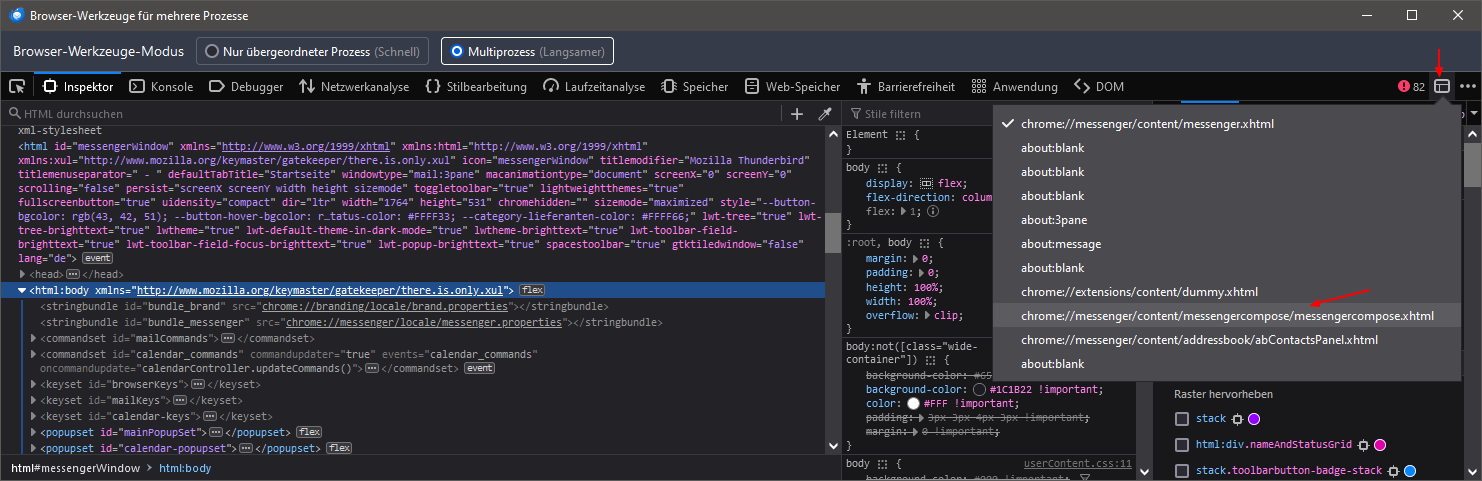Click the error count badge showing 82
1482x481 pixels.
(x=1411, y=87)
